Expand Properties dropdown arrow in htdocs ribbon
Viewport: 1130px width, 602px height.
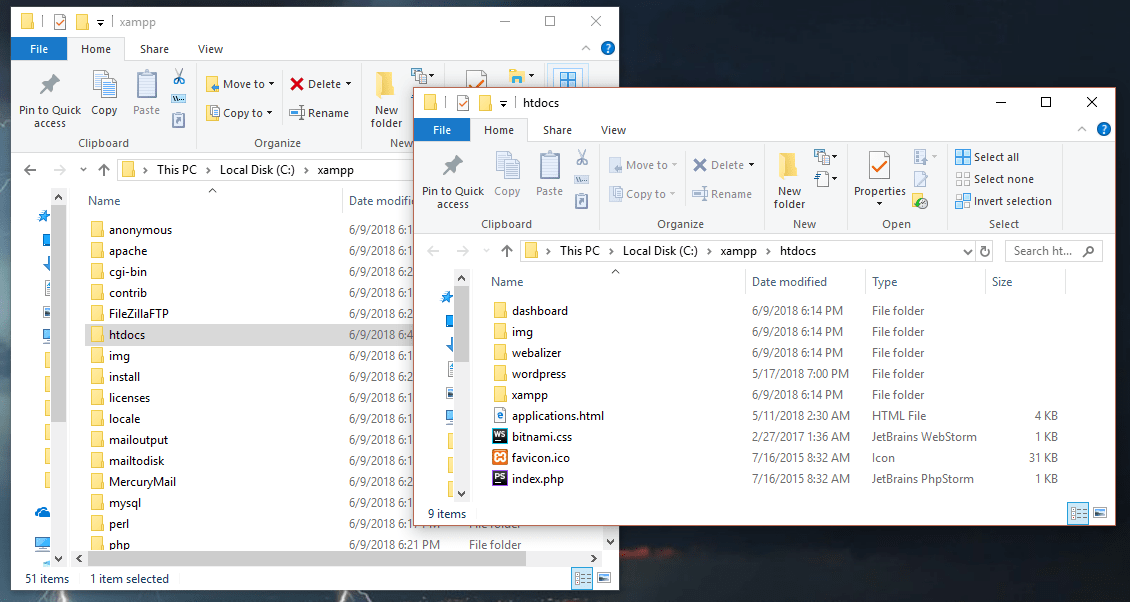[x=879, y=204]
